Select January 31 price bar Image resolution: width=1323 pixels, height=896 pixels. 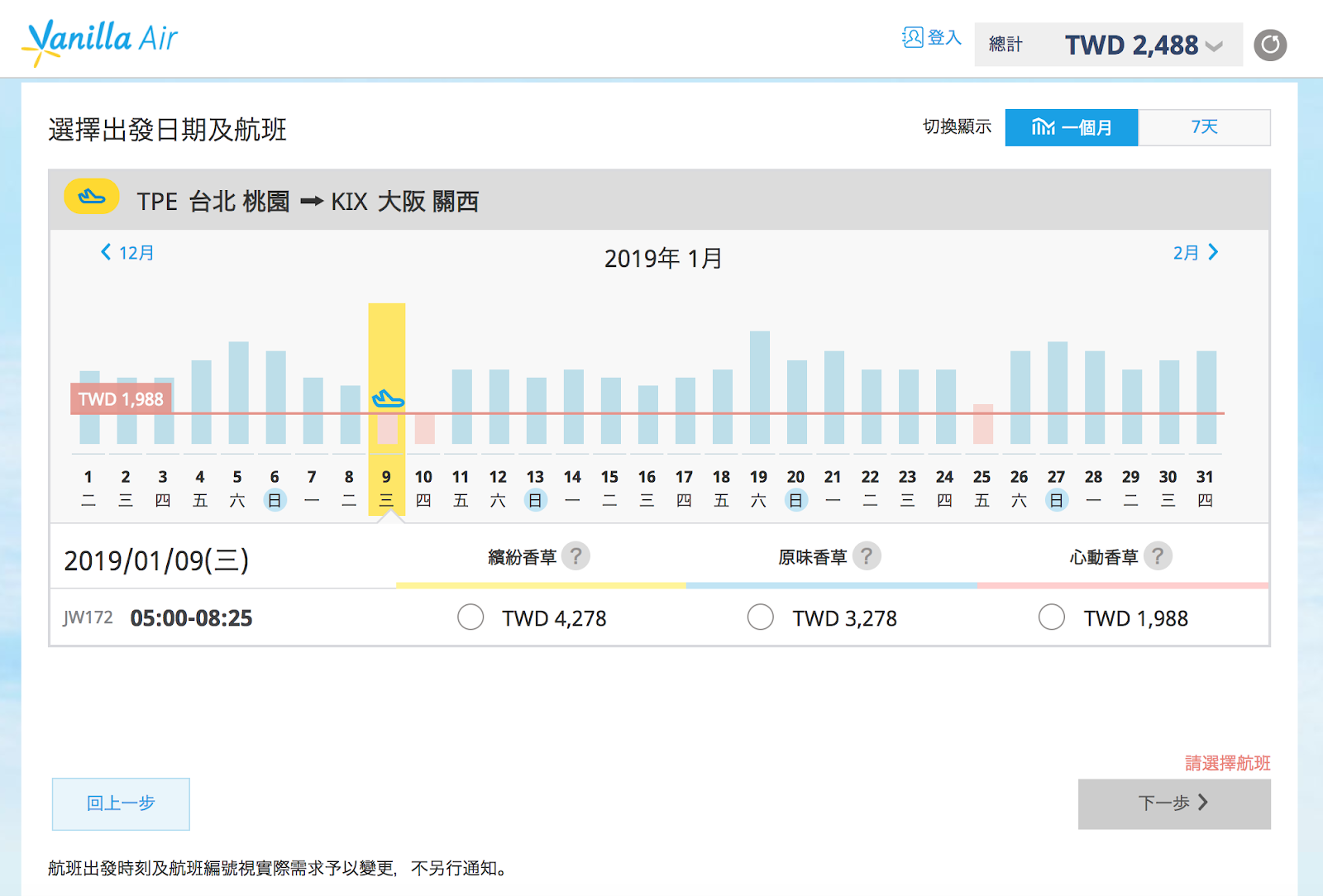[x=1206, y=398]
